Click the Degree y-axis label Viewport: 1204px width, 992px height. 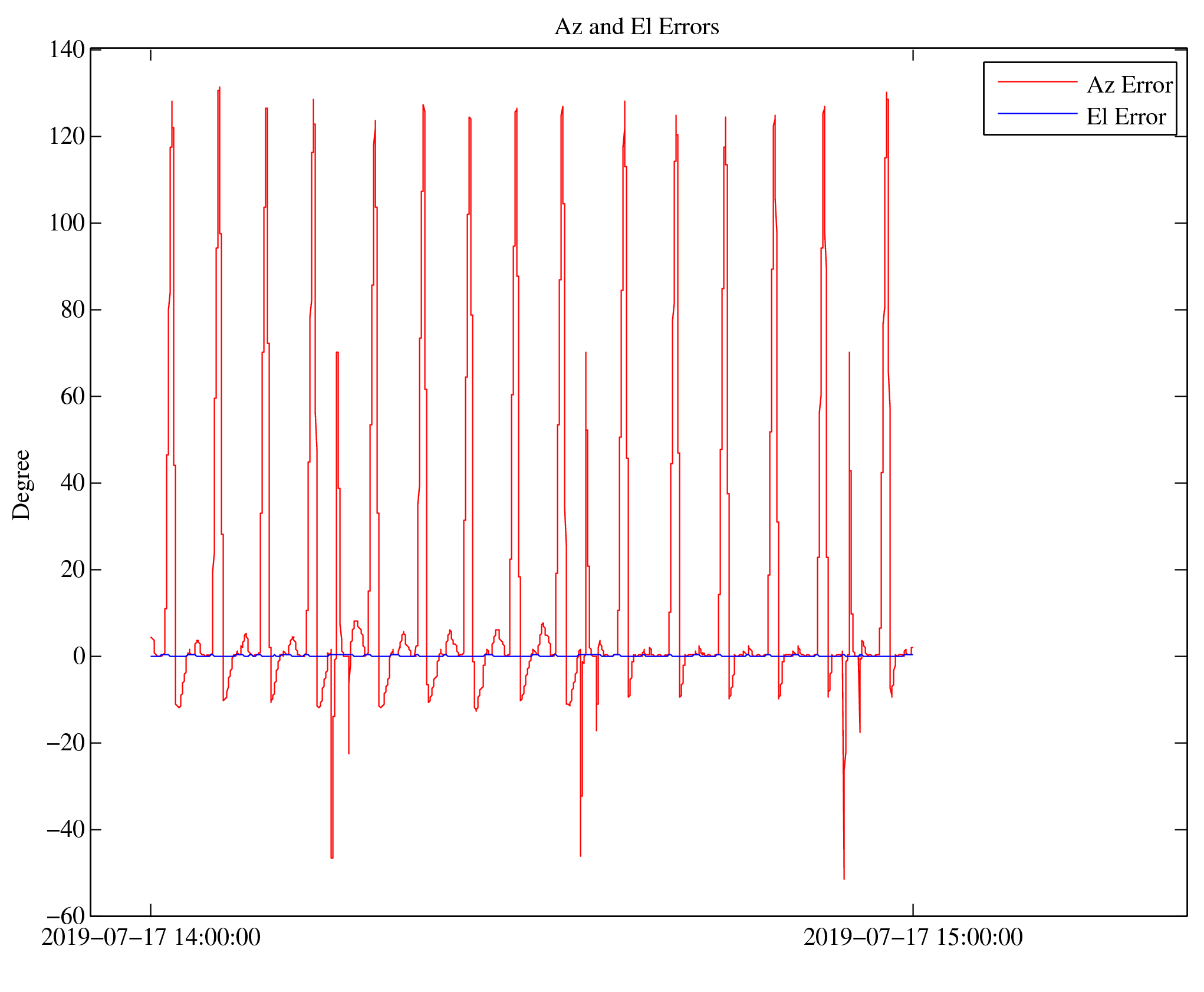pos(21,485)
